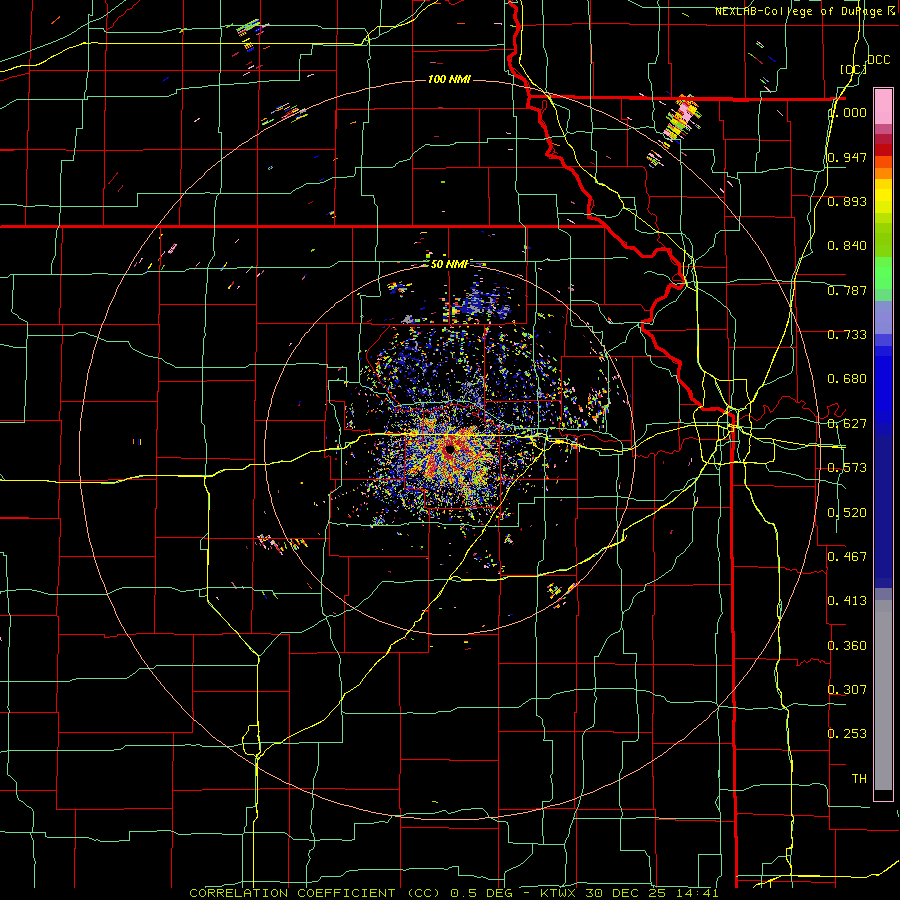Click the 0.893 scale value
The image size is (900, 900).
coord(847,201)
